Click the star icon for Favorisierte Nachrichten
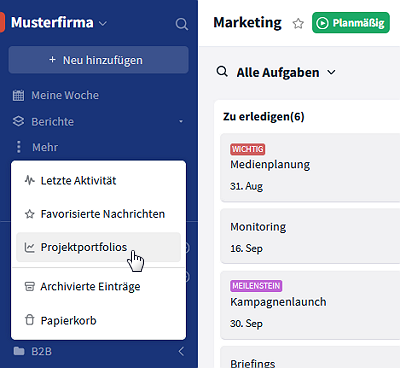 tap(30, 214)
